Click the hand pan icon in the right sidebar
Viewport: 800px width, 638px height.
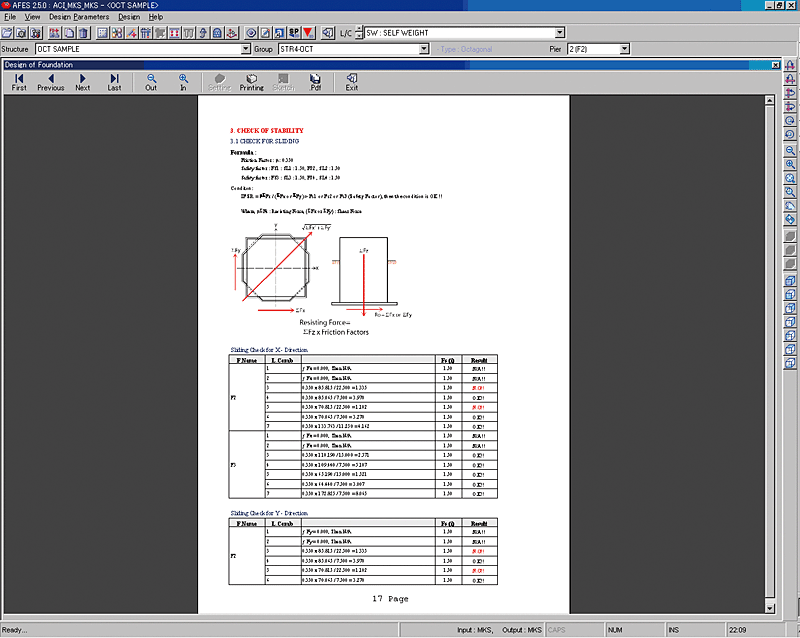pyautogui.click(x=790, y=206)
